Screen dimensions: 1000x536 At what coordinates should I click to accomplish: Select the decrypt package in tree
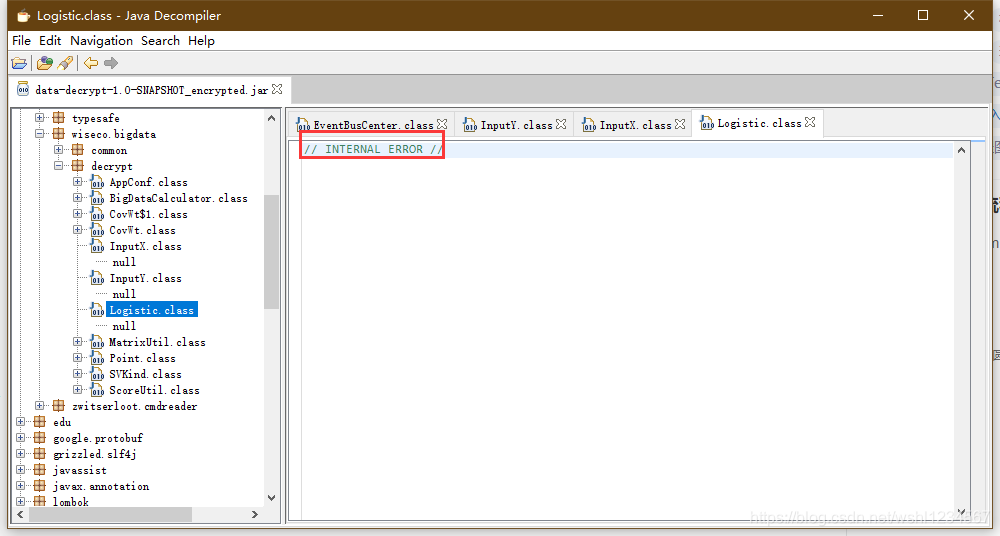pos(112,167)
